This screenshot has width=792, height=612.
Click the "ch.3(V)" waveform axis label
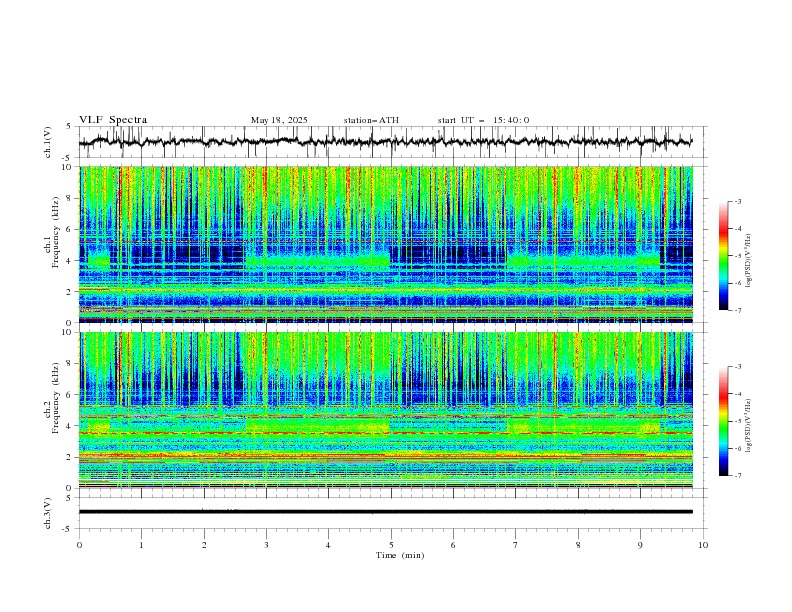[48, 513]
